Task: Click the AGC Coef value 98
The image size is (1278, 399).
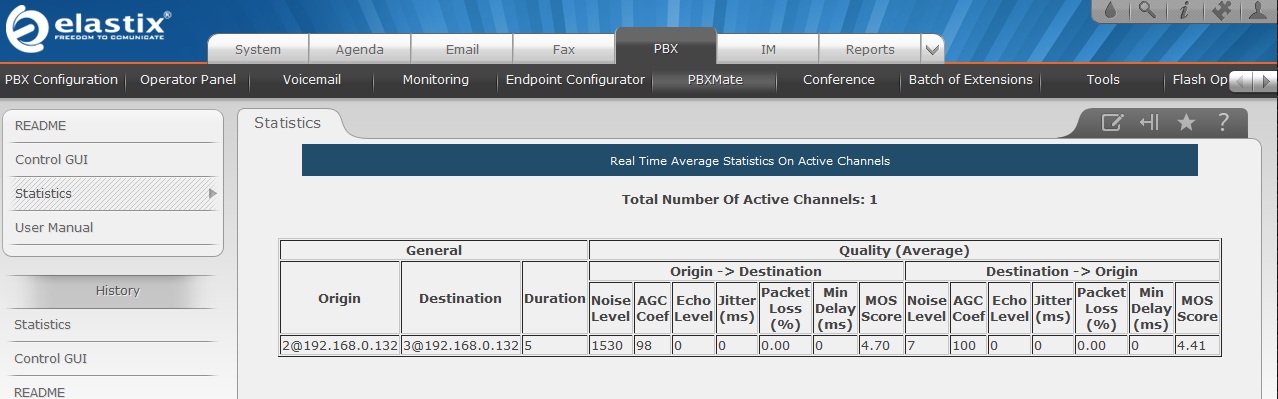Action: click(x=652, y=345)
